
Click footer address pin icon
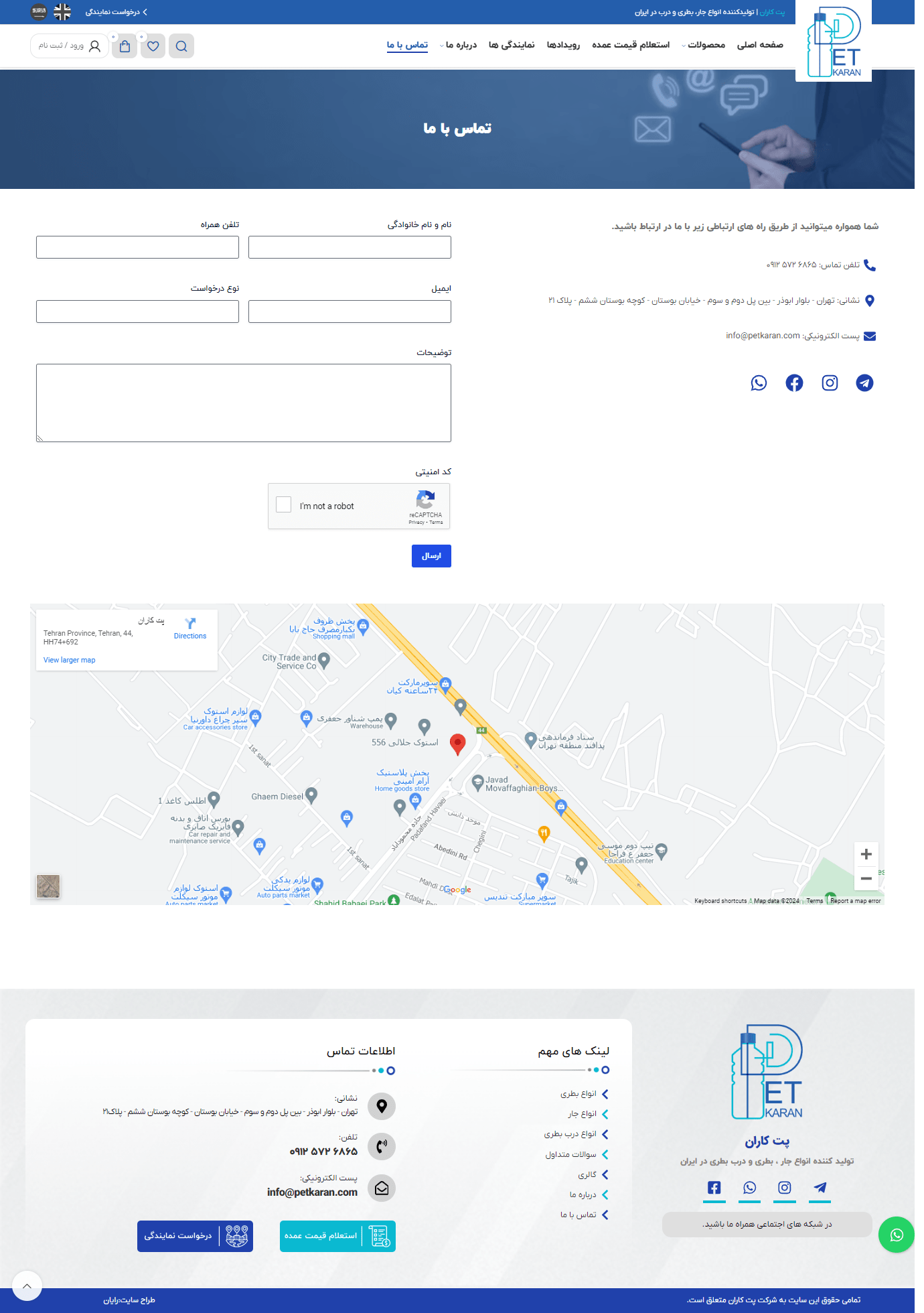[382, 1106]
